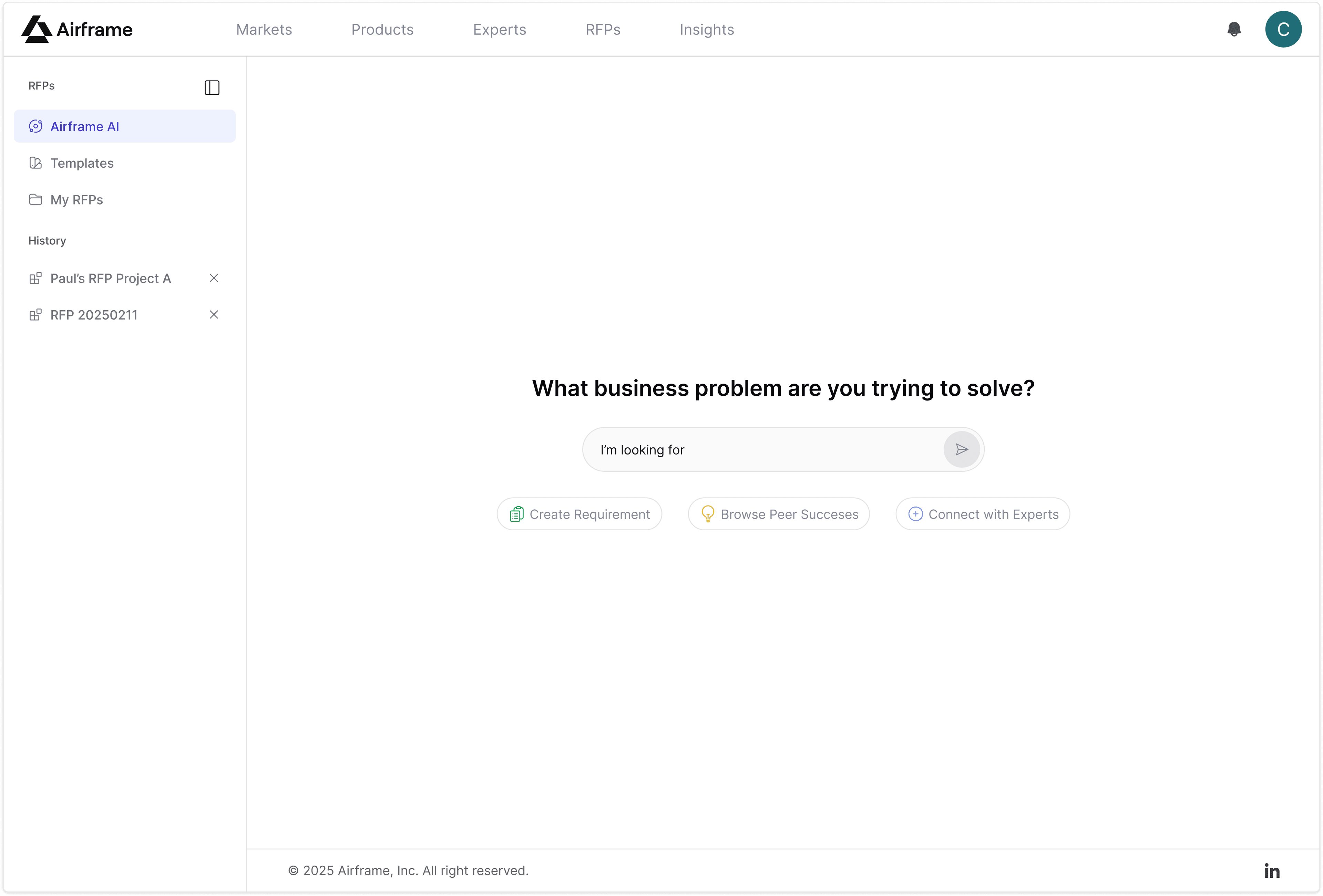Click the My RFPs folder icon
Screen dimensions: 1323x896
(x=36, y=200)
